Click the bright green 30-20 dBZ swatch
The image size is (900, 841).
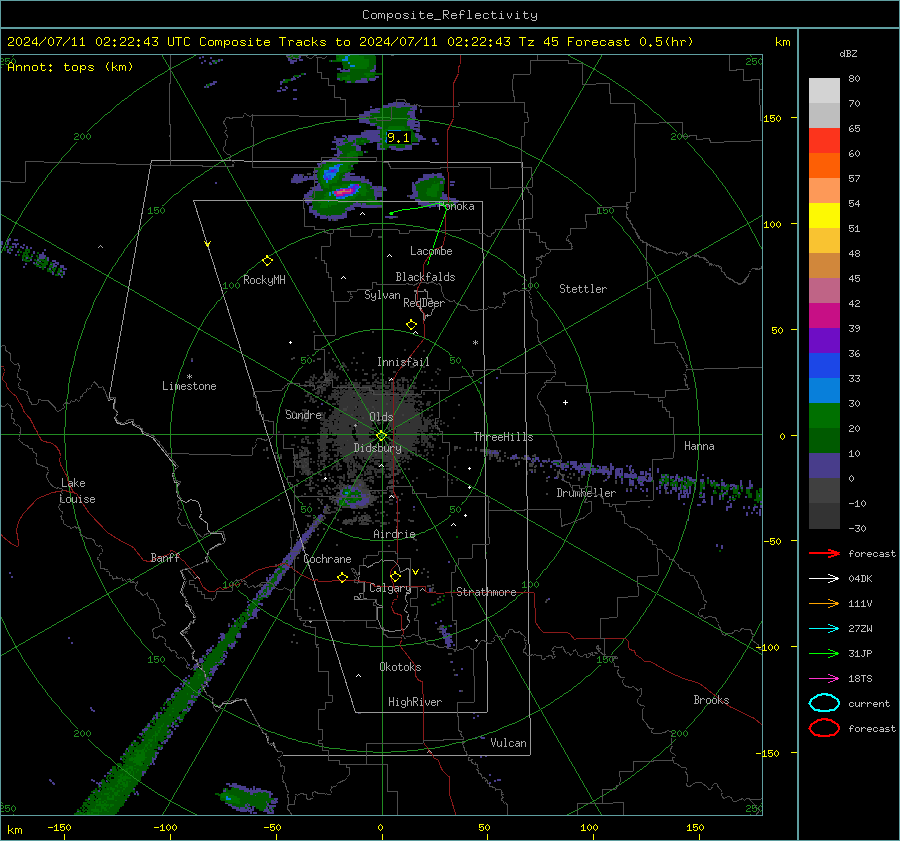tap(824, 416)
